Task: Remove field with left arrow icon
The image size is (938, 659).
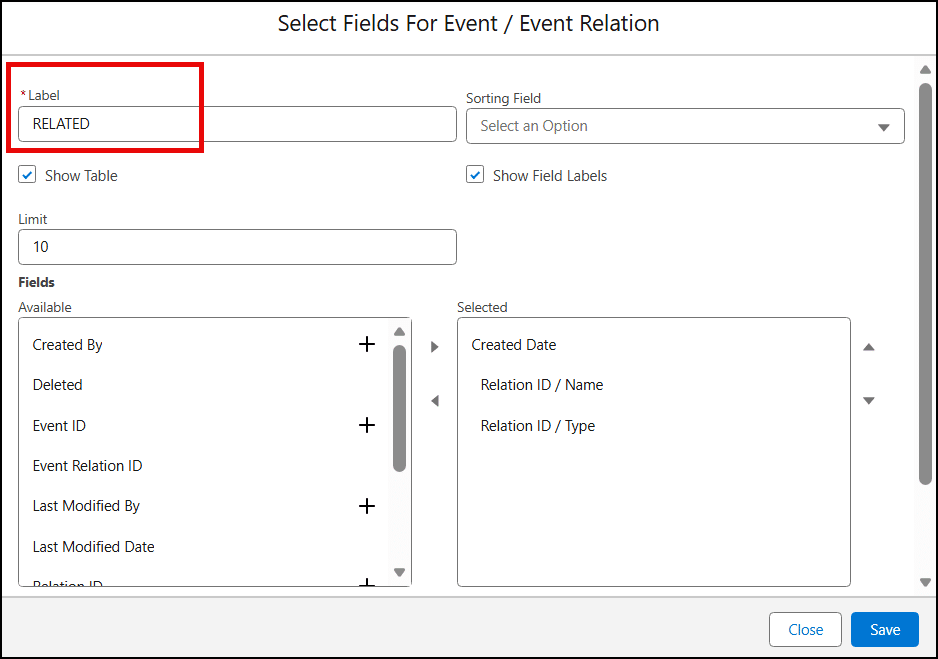Action: (435, 401)
